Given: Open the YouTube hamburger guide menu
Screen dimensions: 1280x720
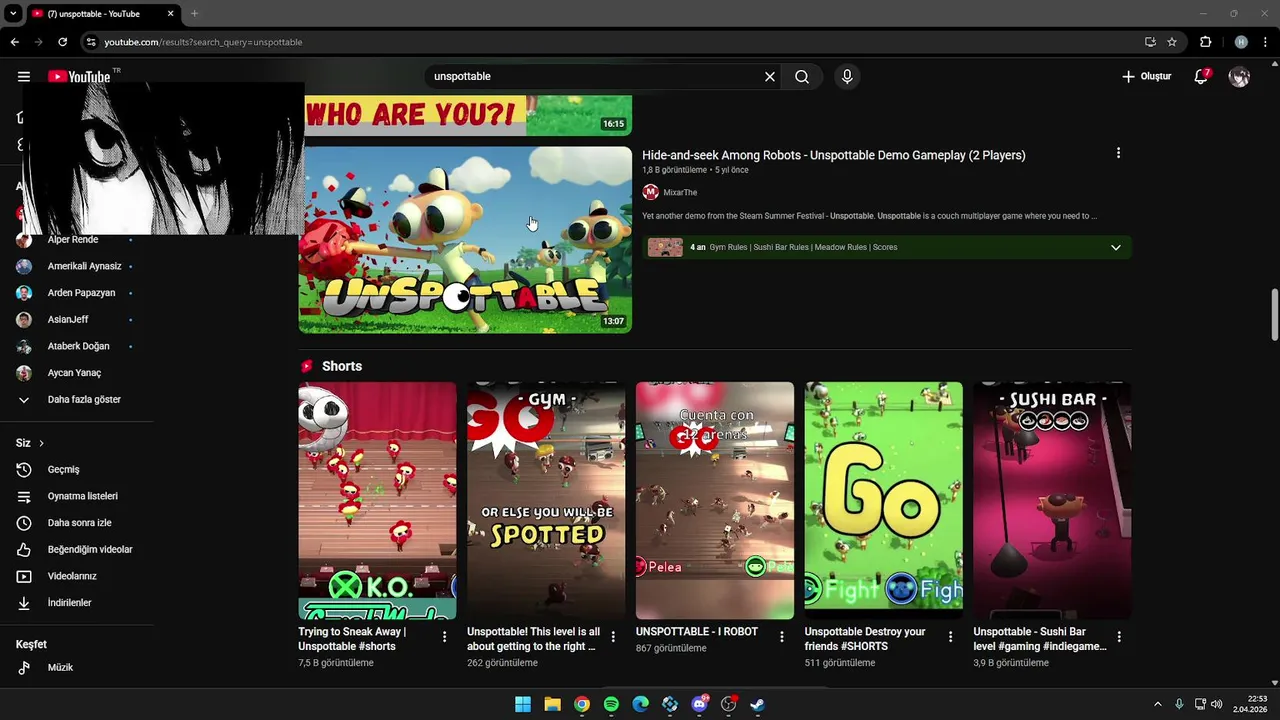Looking at the screenshot, I should pos(24,76).
